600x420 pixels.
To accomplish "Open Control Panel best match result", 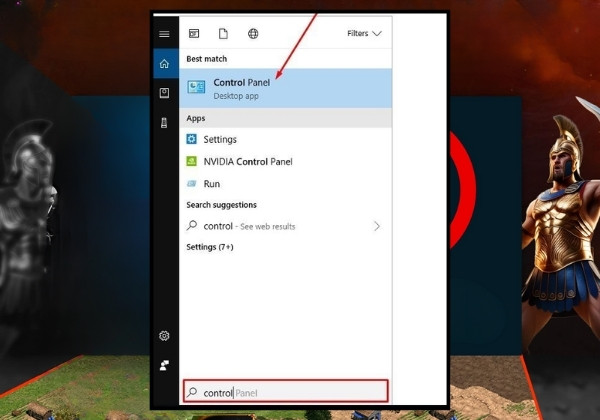I will pos(285,88).
